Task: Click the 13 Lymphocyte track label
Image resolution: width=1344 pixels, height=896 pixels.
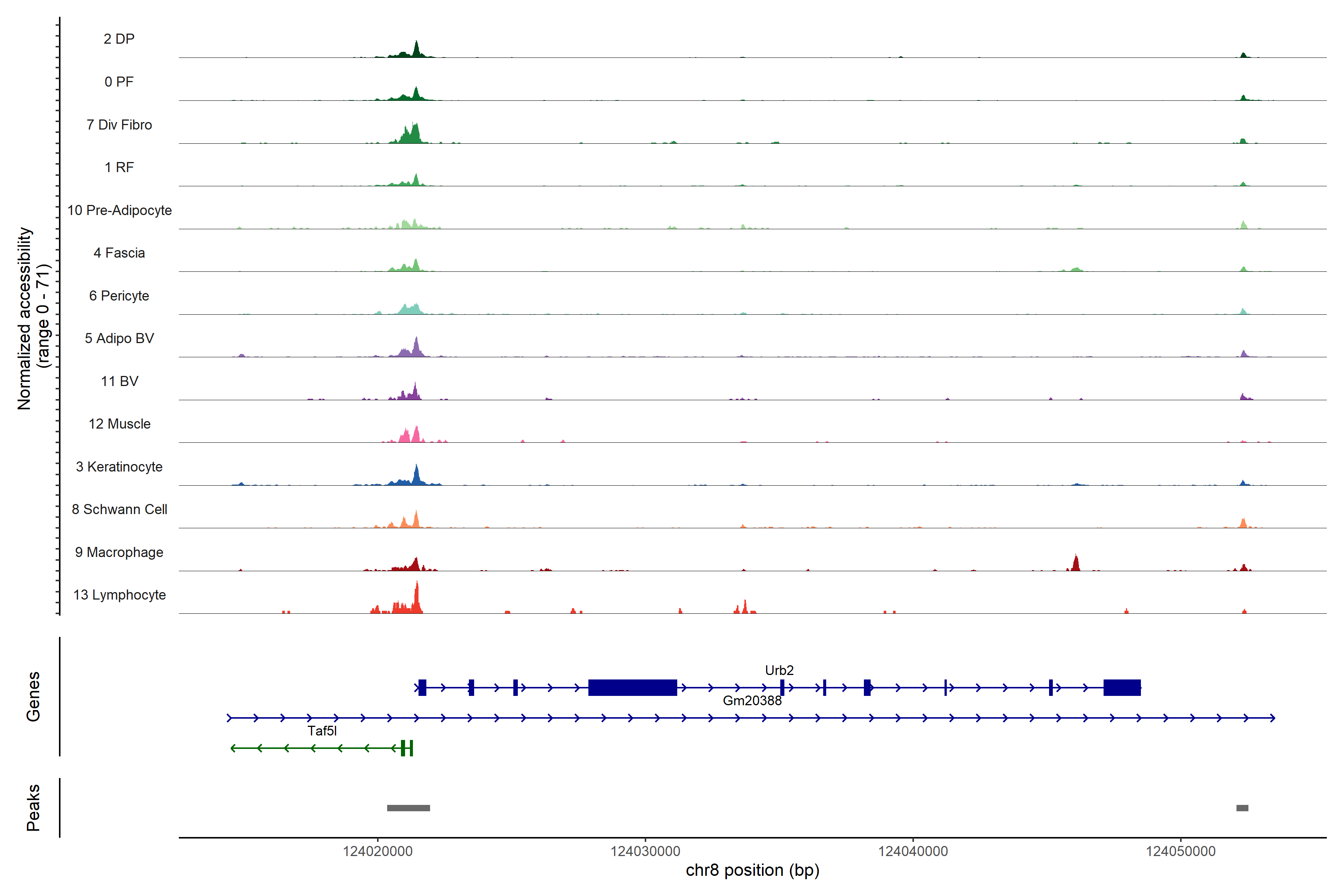Action: [119, 595]
